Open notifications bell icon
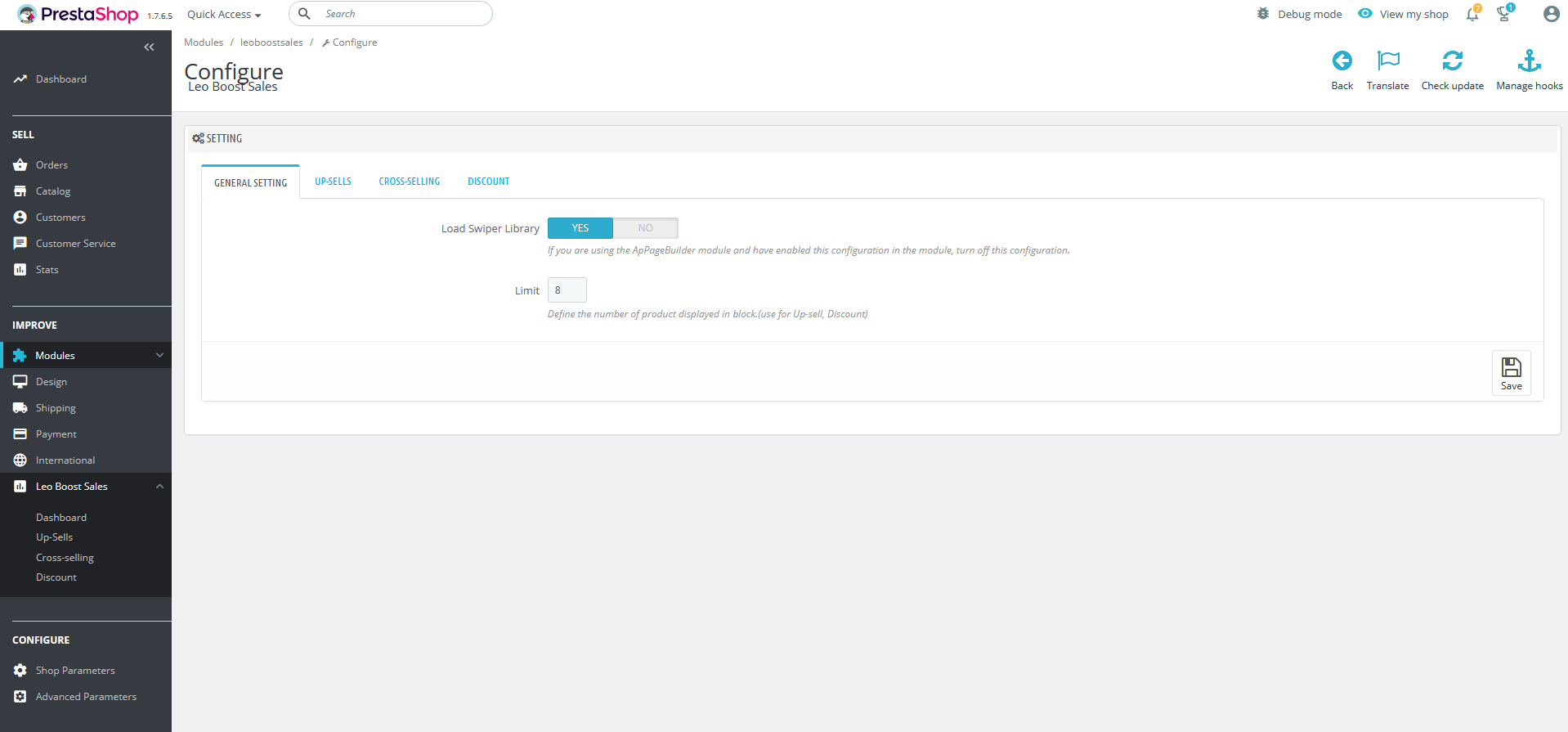The width and height of the screenshot is (1568, 732). pyautogui.click(x=1472, y=14)
